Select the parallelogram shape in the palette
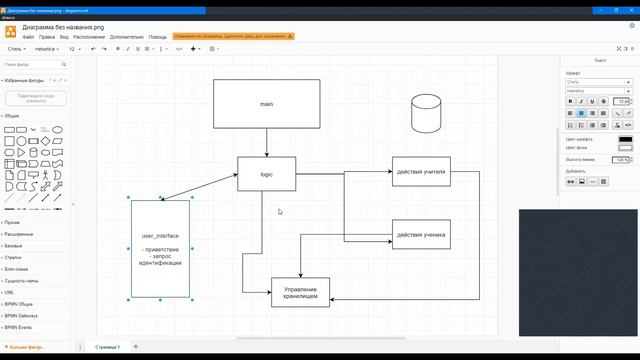Image resolution: width=640 pixels, height=360 pixels. [x=58, y=141]
